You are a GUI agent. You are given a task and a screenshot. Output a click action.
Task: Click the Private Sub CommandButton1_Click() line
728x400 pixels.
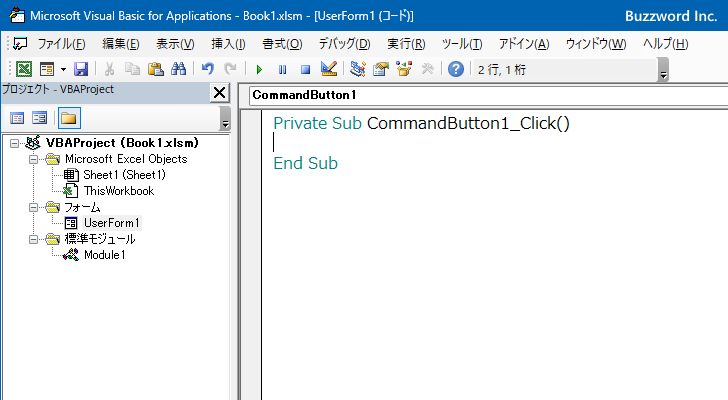point(421,123)
